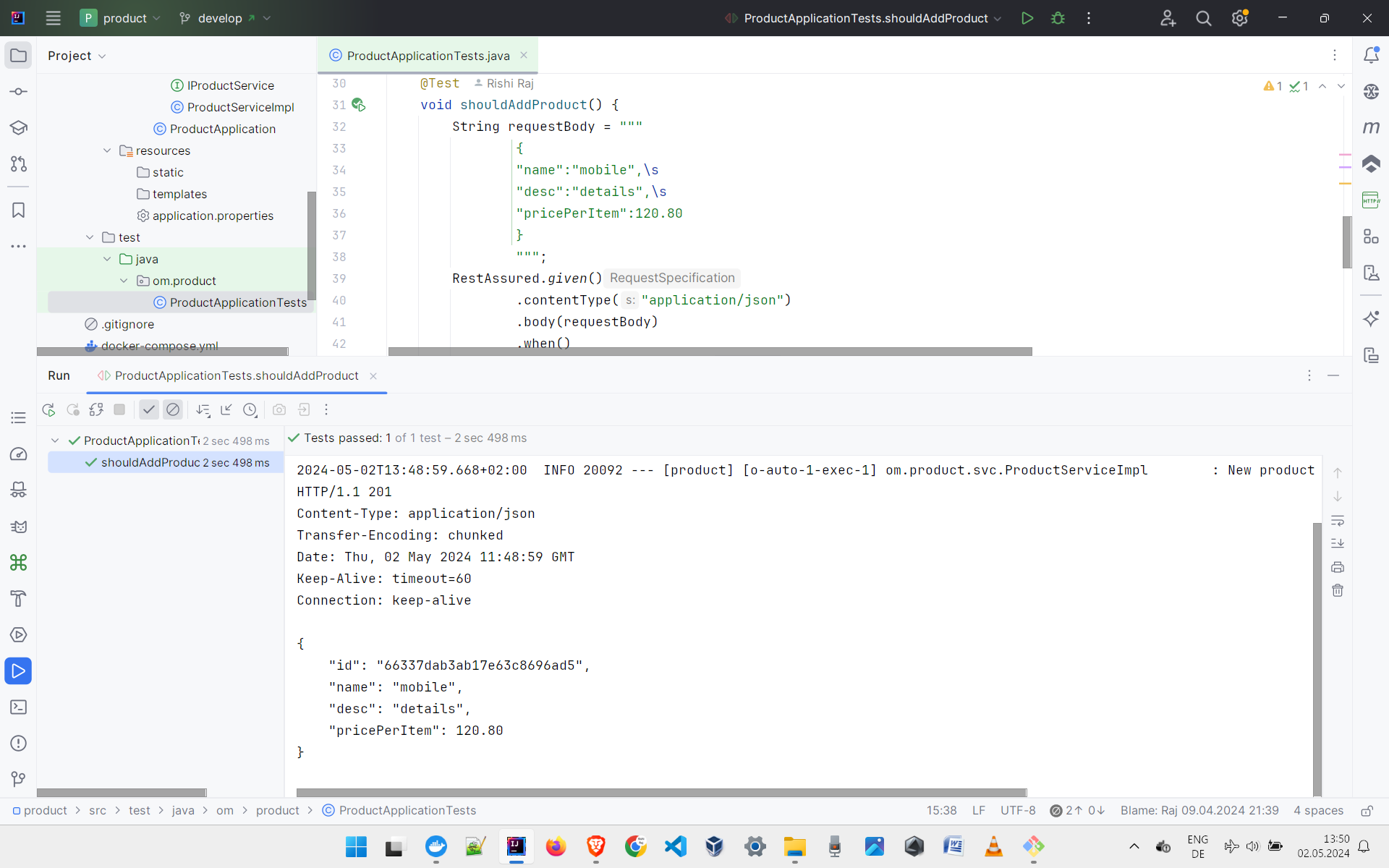Scroll down the test output panel
Screen dimensions: 1389x868
[1338, 497]
